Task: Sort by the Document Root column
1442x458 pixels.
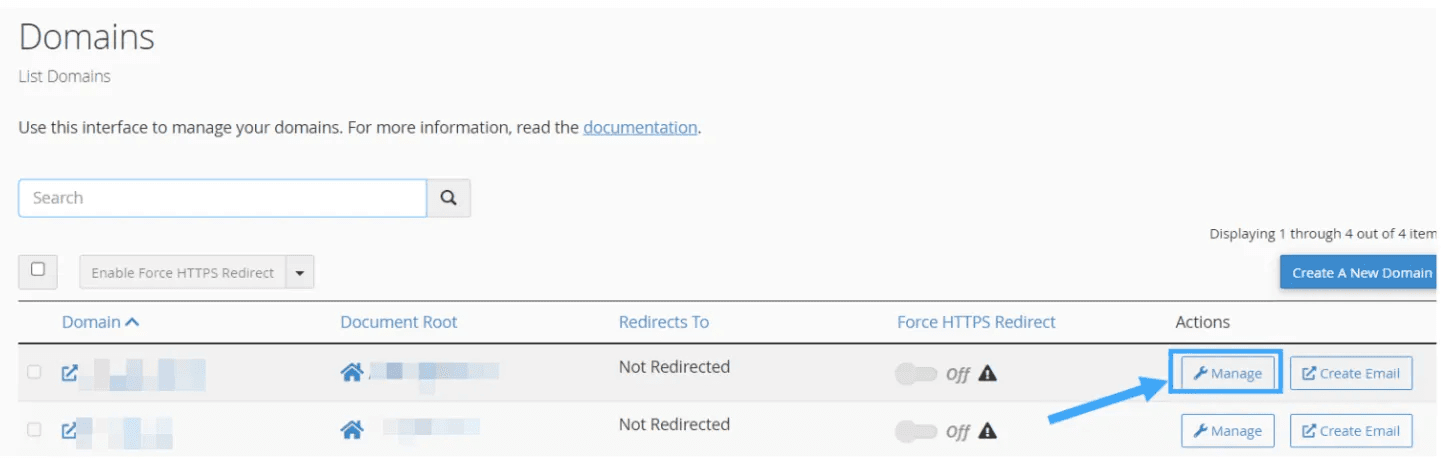Action: [x=398, y=322]
